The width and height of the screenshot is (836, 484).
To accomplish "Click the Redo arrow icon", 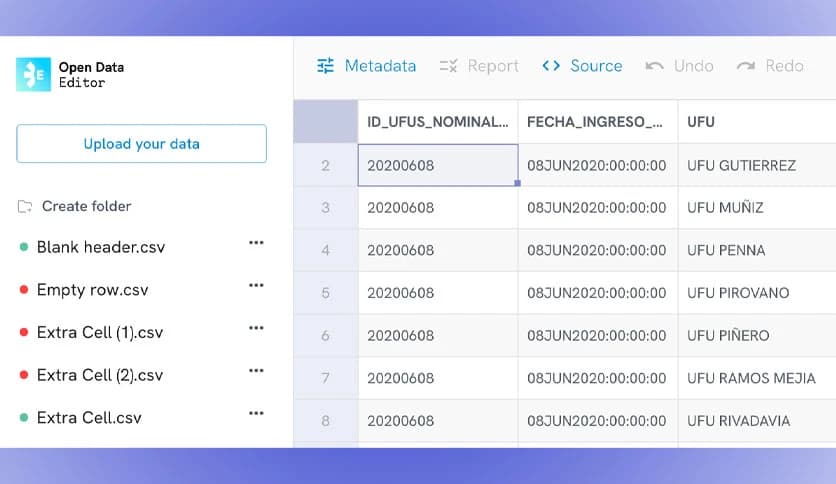I will point(746,66).
